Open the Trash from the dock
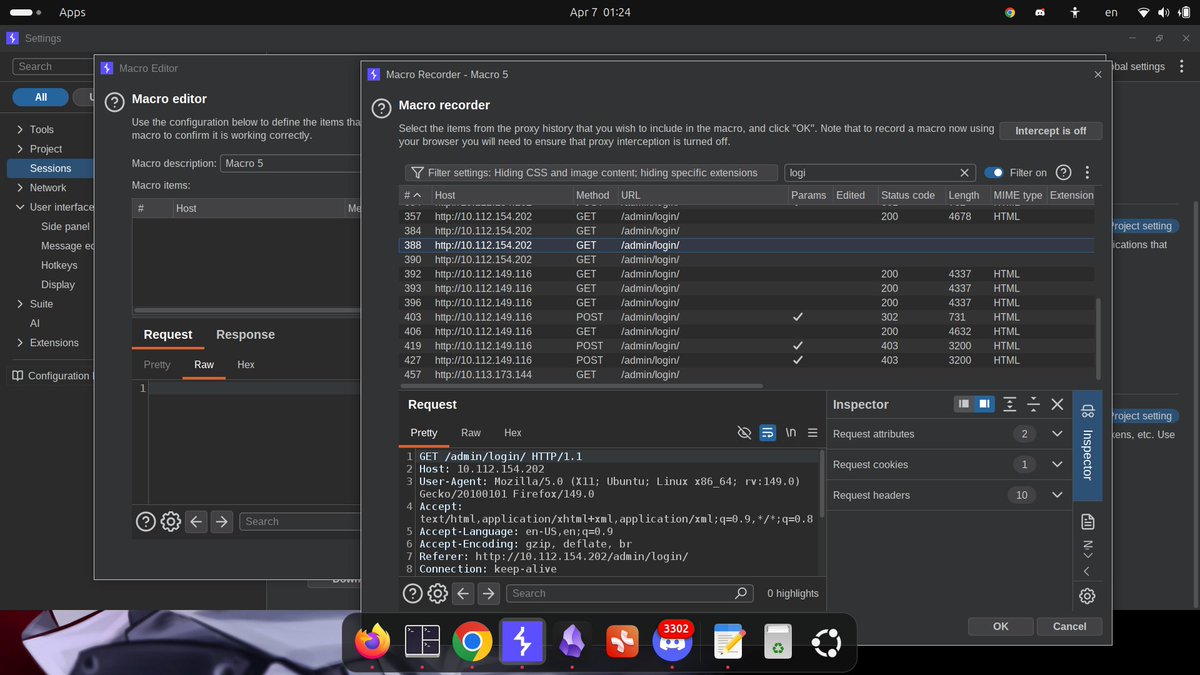1200x675 pixels. click(777, 640)
